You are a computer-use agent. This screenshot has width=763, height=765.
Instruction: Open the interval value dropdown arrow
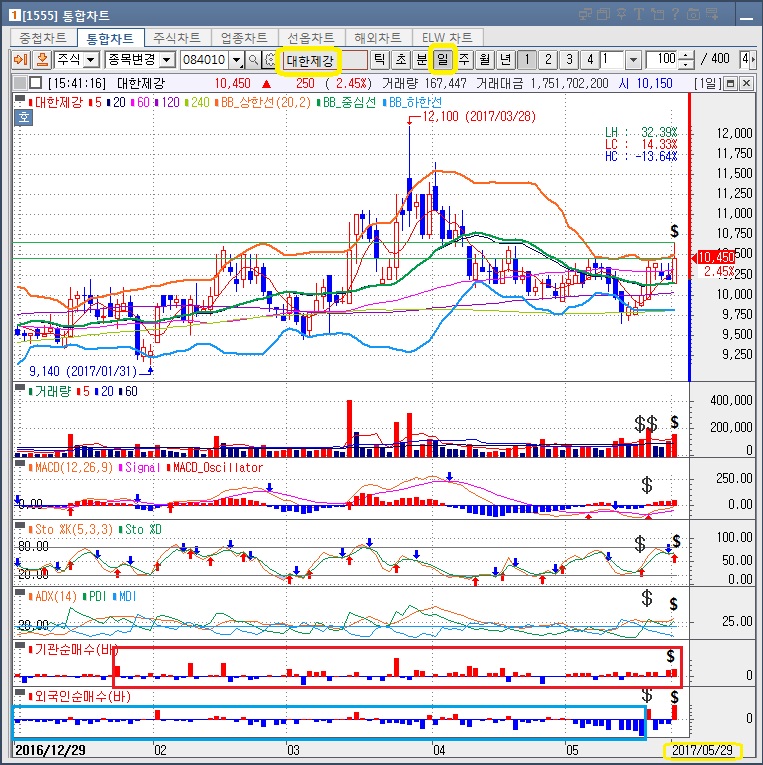(x=633, y=60)
